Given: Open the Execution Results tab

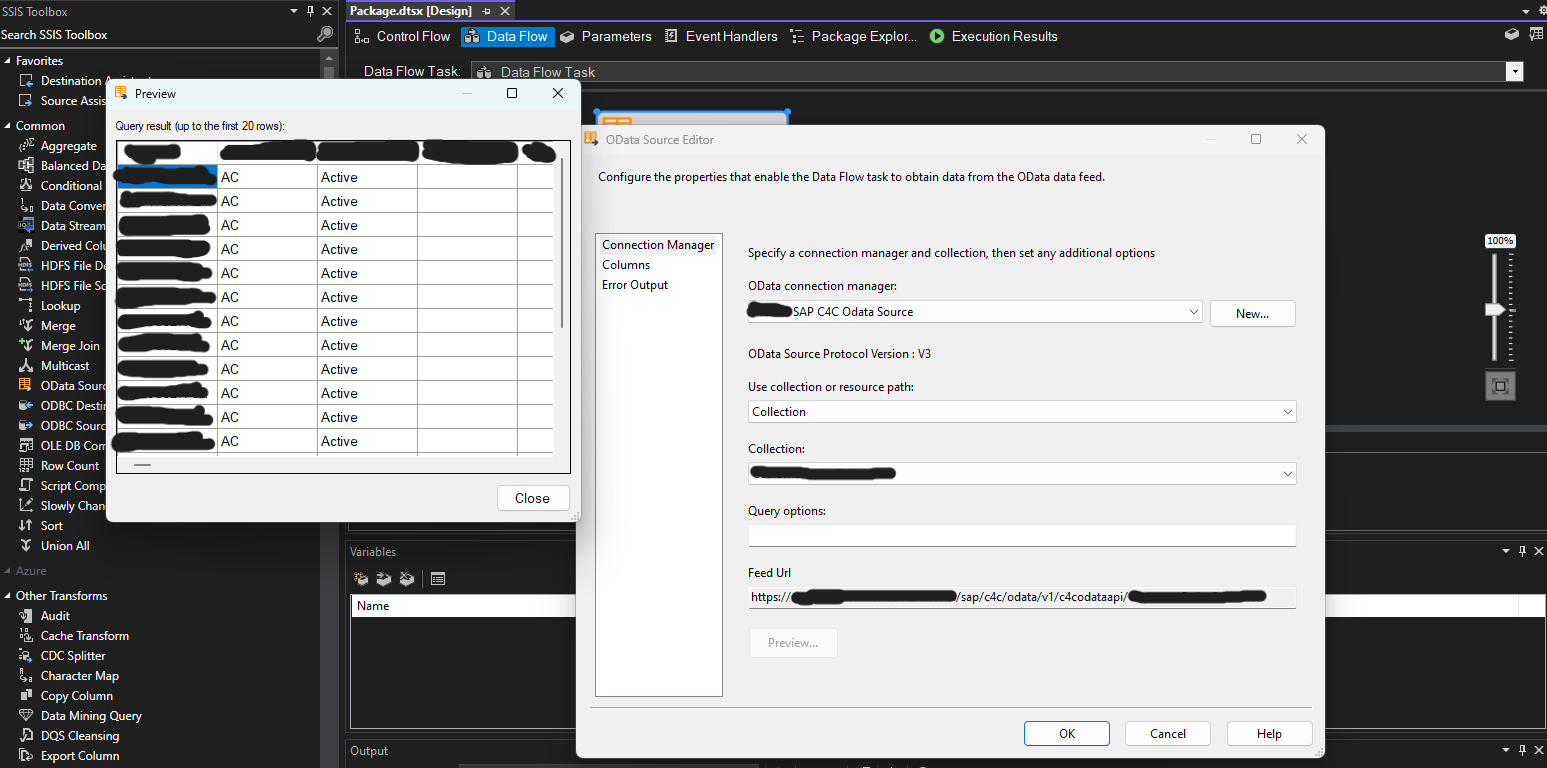Looking at the screenshot, I should pyautogui.click(x=993, y=36).
